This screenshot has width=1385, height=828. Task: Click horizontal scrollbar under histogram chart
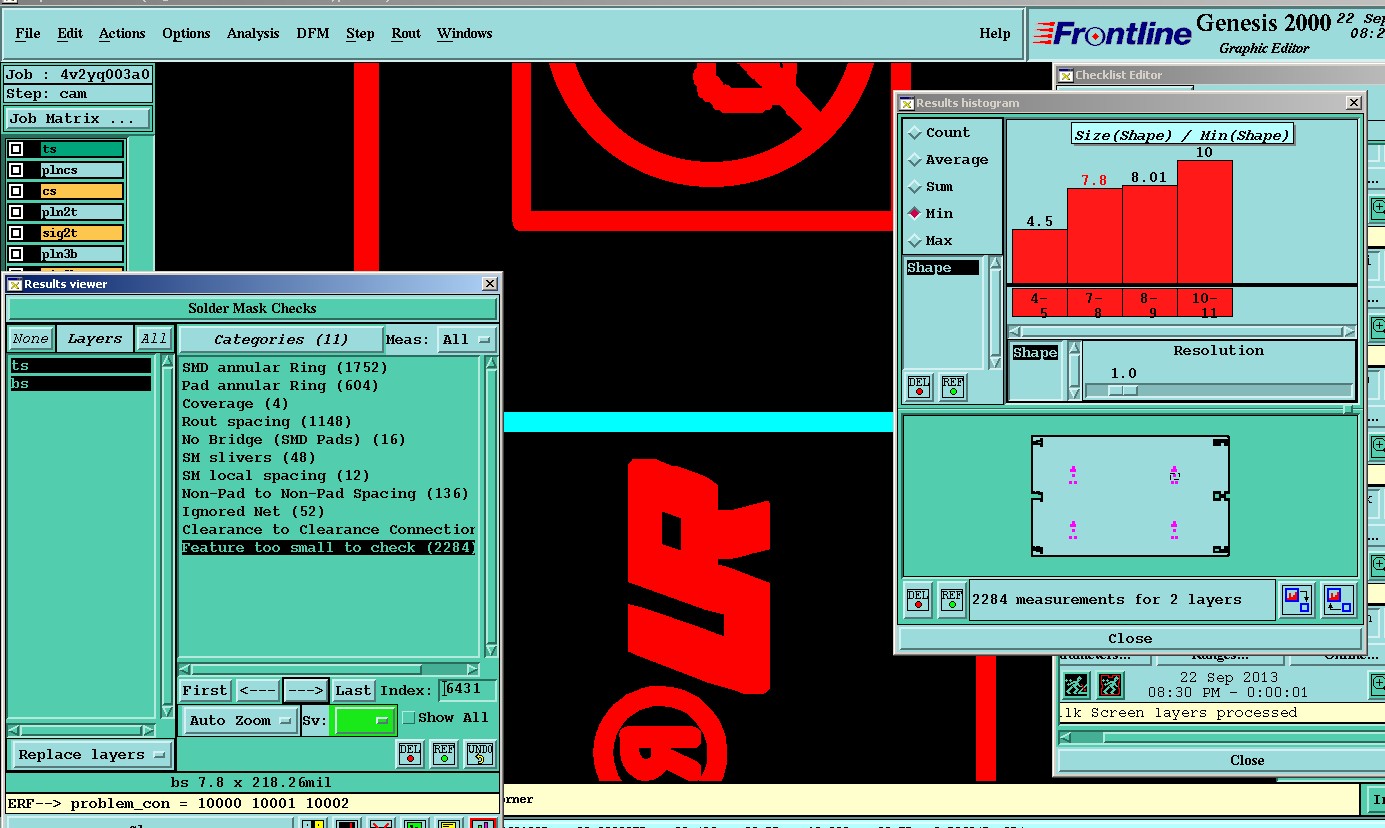tap(1182, 331)
